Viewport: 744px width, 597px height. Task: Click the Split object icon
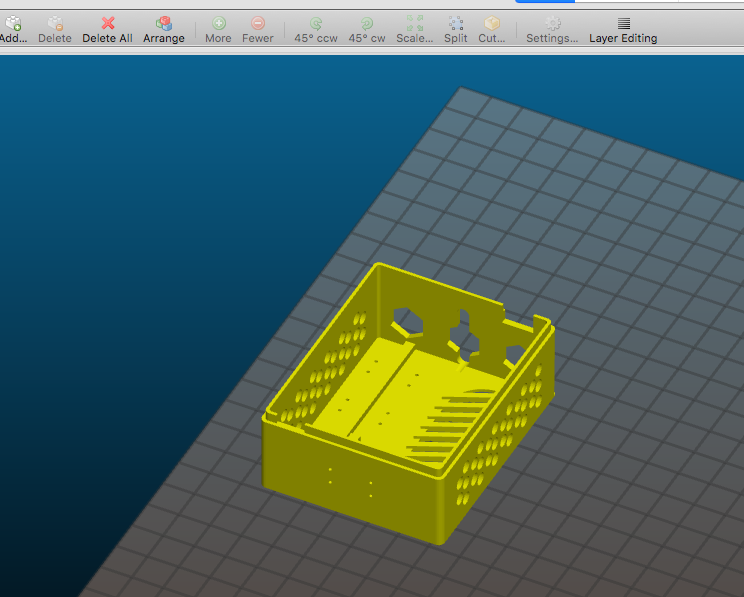click(456, 23)
